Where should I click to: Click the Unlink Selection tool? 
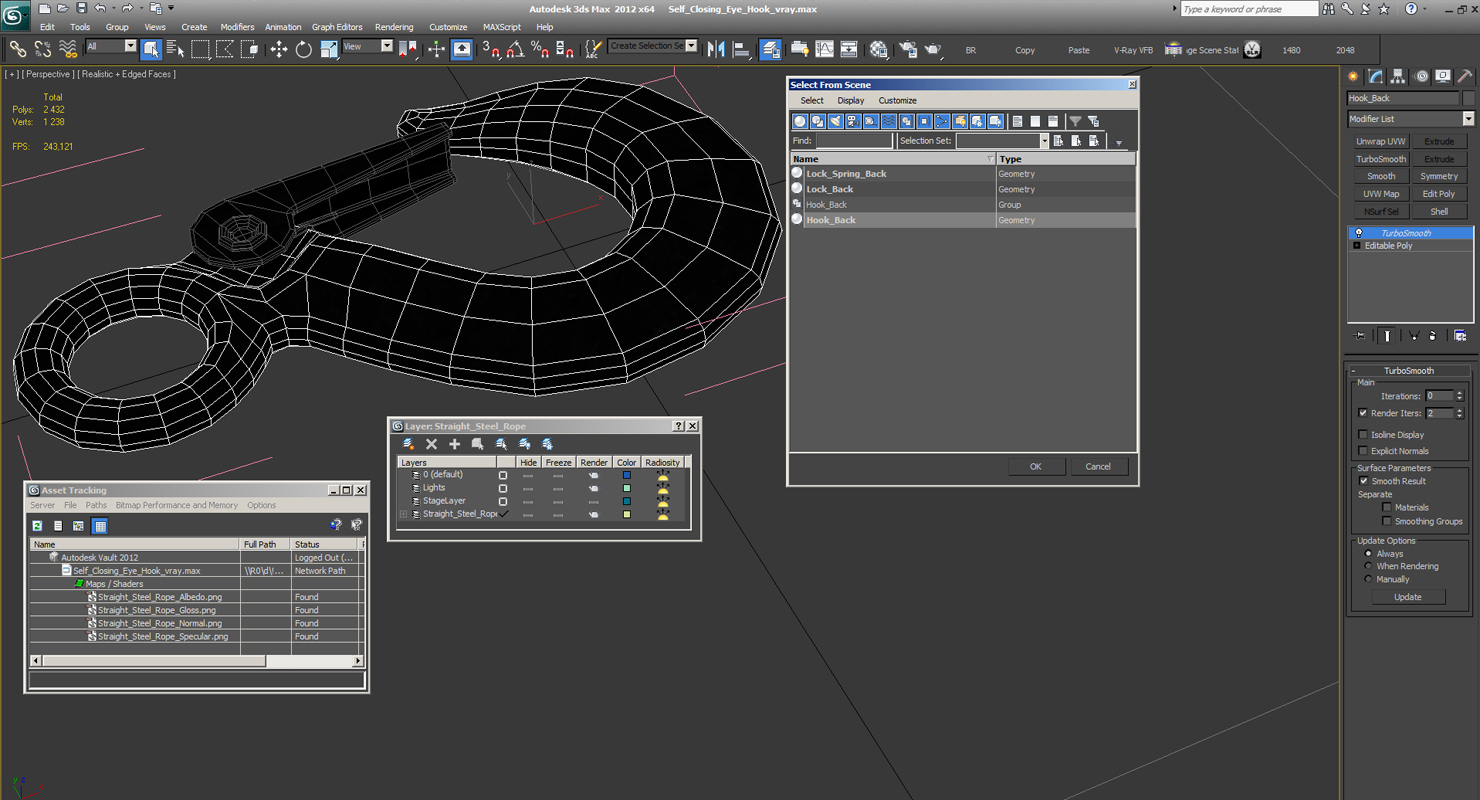click(x=43, y=49)
